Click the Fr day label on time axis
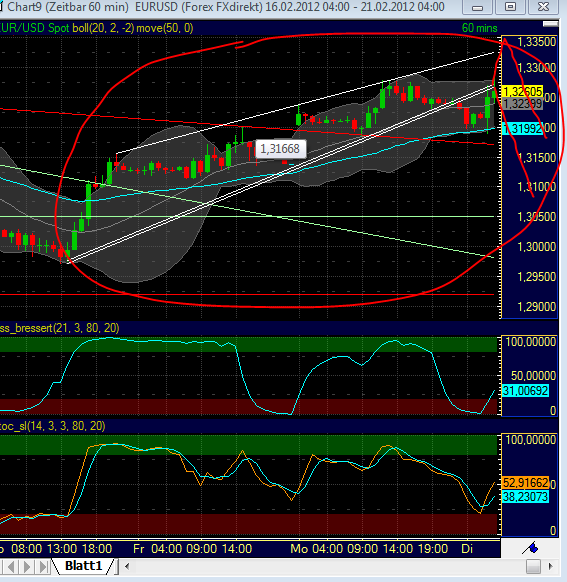The image size is (567, 582). [x=139, y=549]
